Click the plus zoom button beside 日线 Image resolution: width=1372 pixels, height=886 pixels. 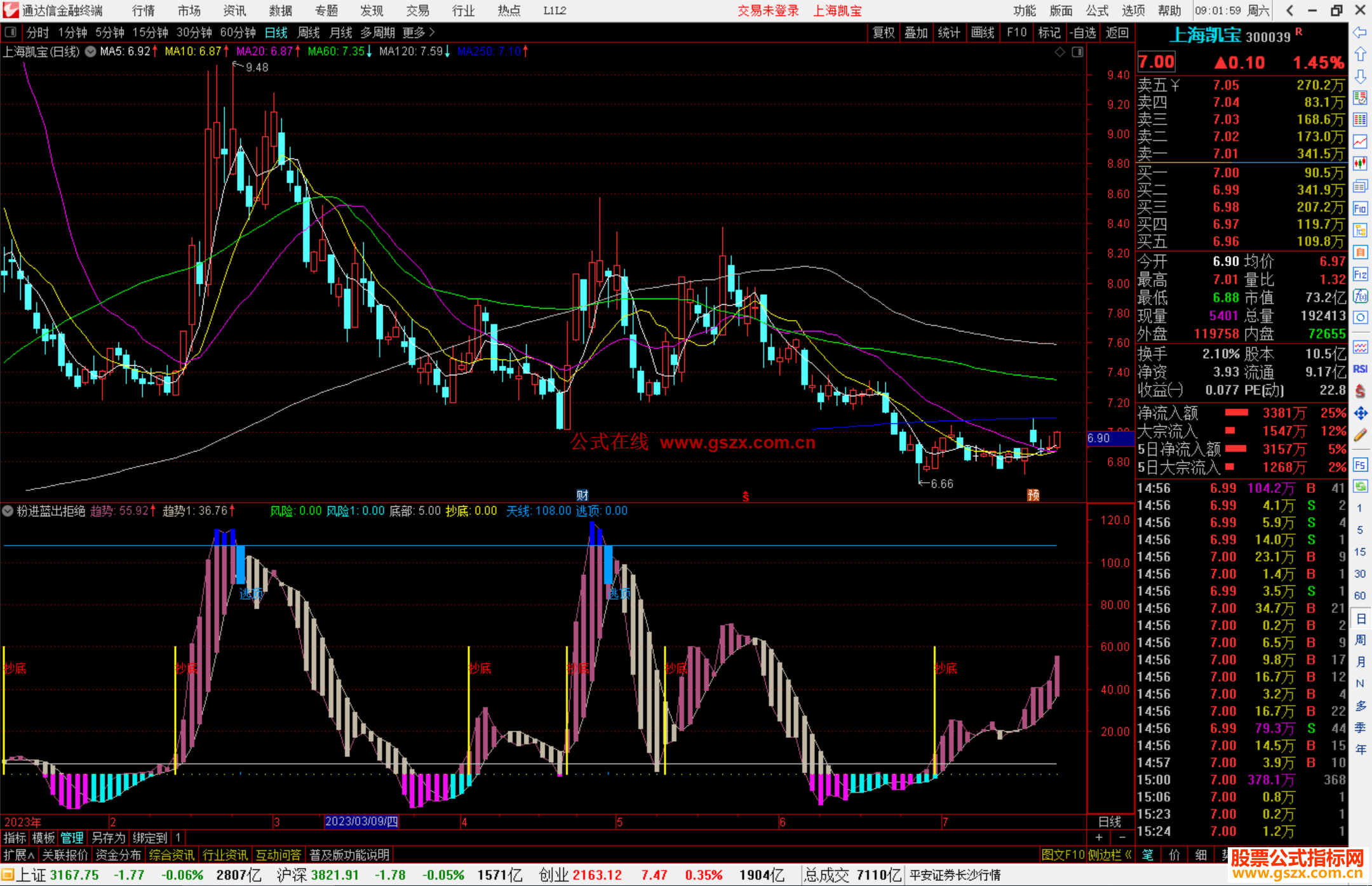coord(1099,838)
